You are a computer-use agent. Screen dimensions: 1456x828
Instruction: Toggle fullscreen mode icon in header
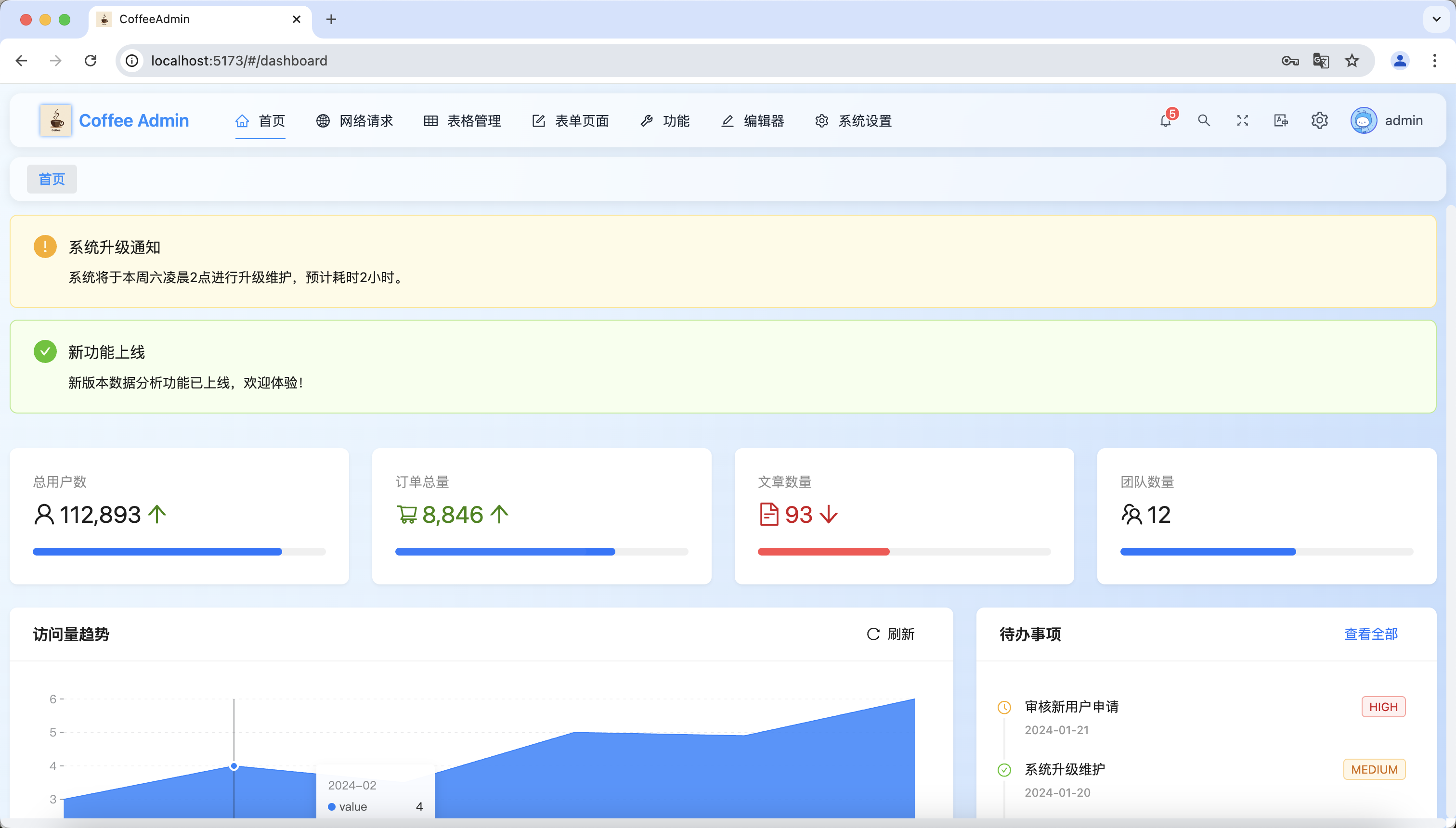(1243, 120)
